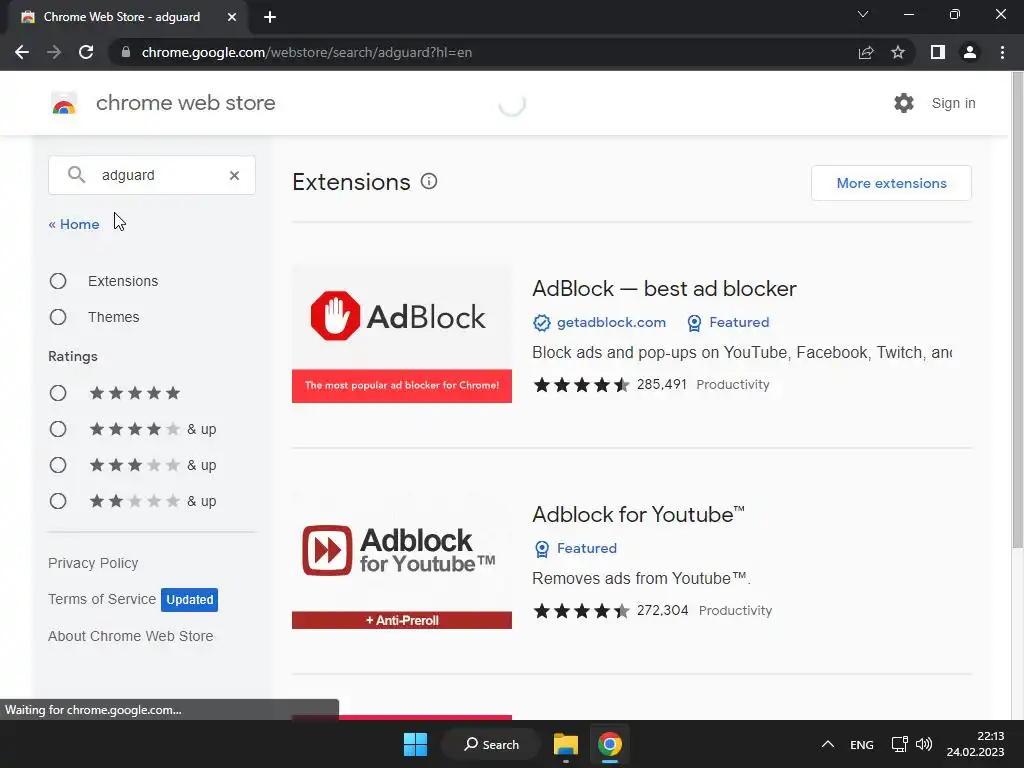The image size is (1024, 768).
Task: Open network settings in tray
Action: click(x=899, y=744)
